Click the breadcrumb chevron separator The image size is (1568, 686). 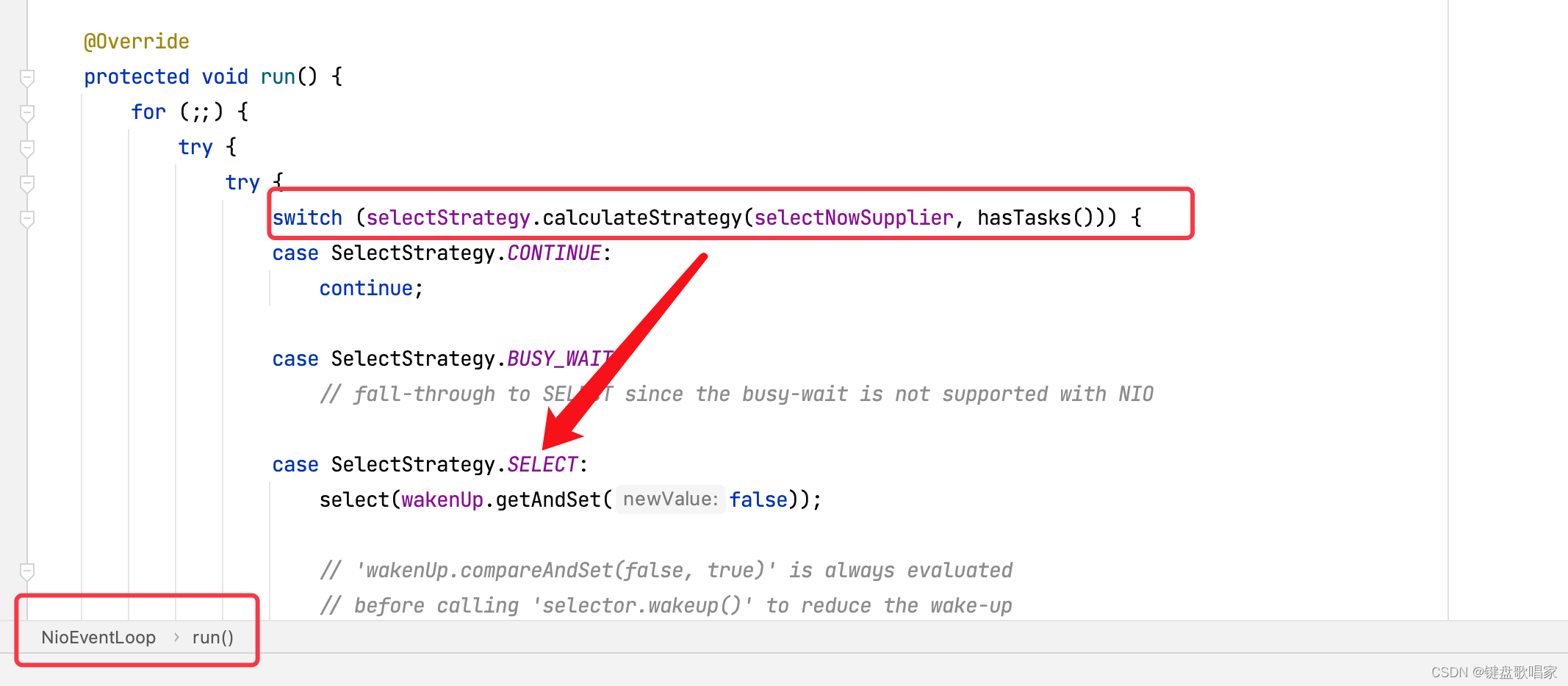point(176,638)
